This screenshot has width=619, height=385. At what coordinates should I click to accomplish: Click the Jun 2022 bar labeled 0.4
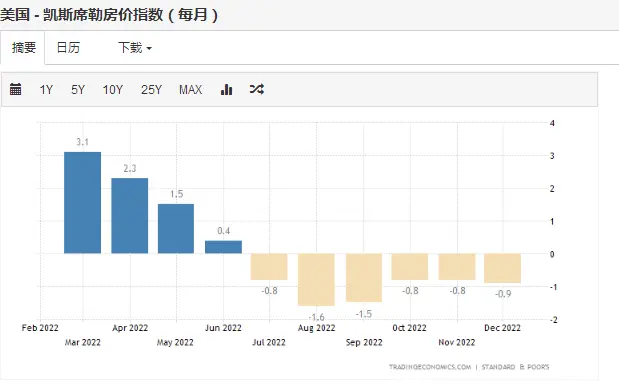tap(223, 247)
